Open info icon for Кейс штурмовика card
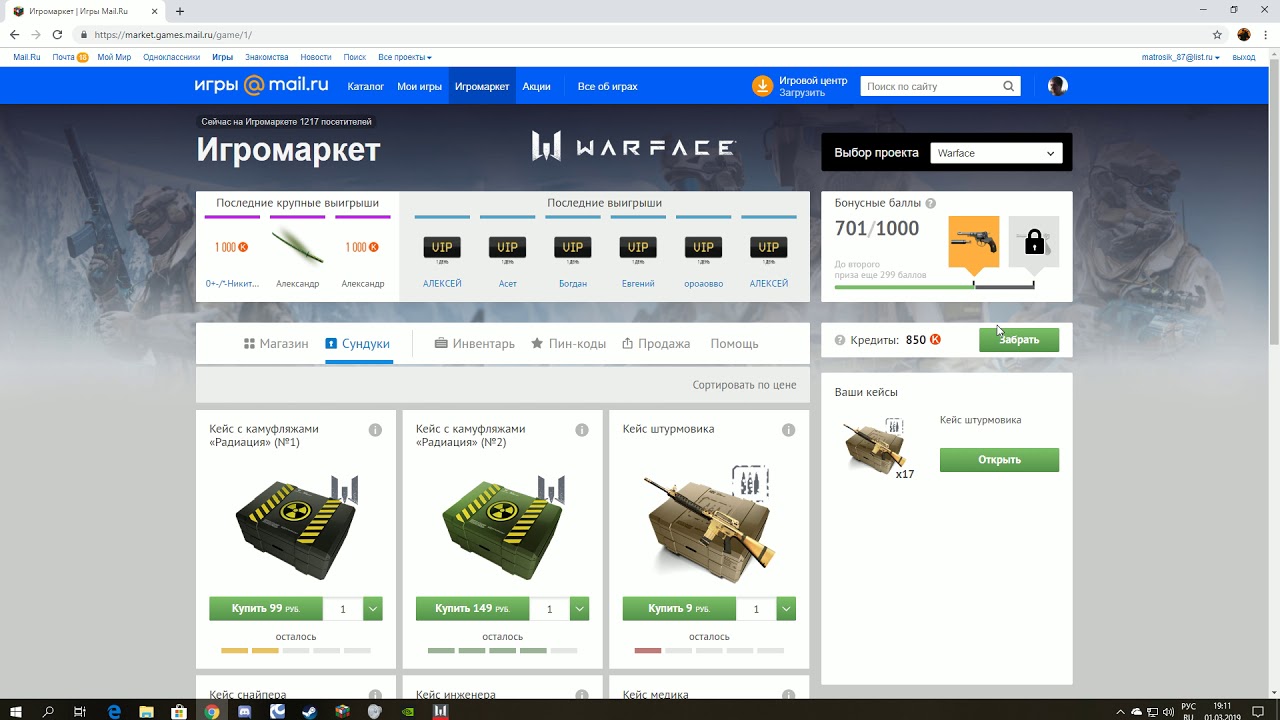The width and height of the screenshot is (1280, 720). [789, 430]
